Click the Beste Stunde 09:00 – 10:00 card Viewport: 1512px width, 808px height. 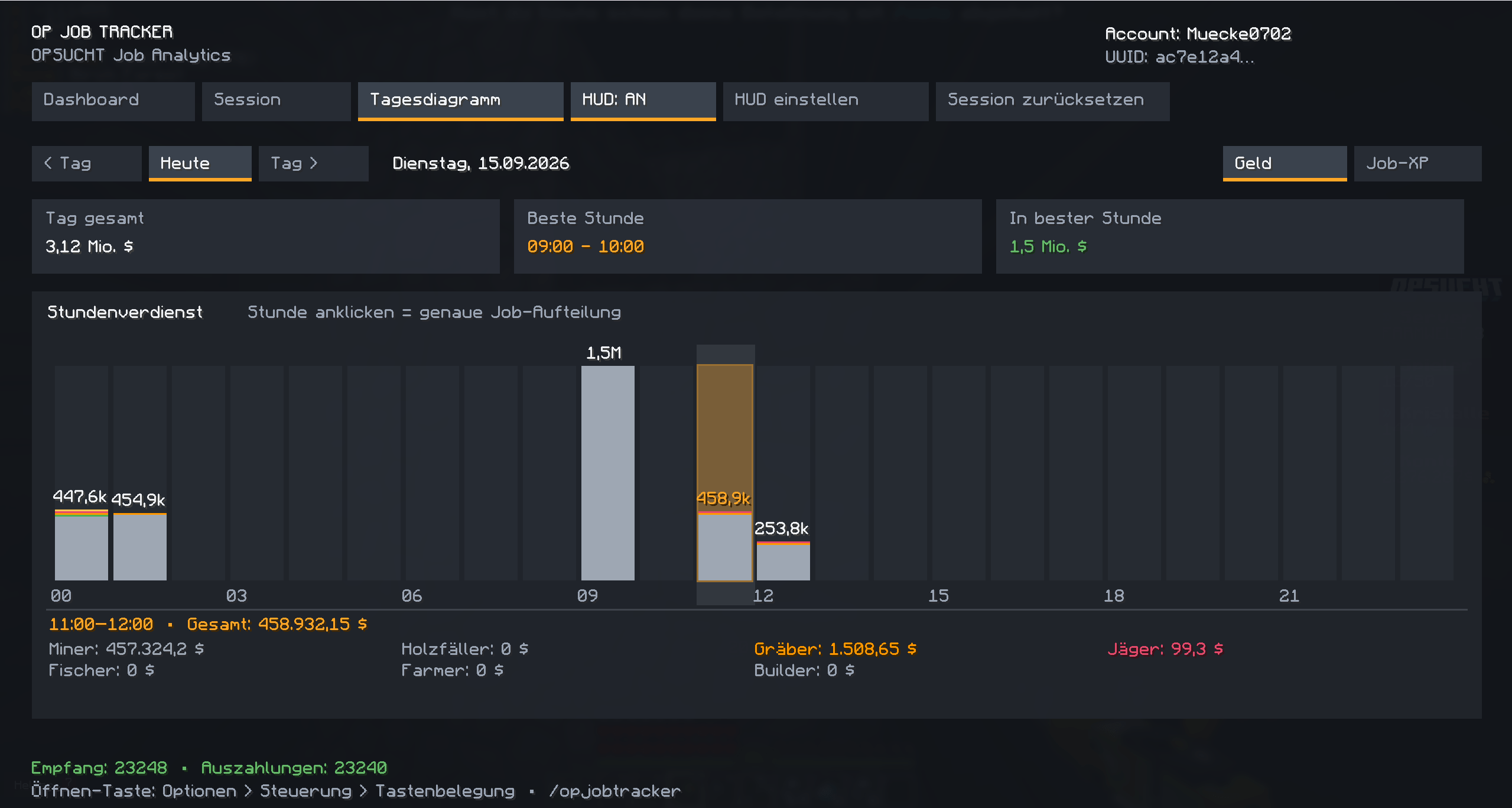(747, 236)
